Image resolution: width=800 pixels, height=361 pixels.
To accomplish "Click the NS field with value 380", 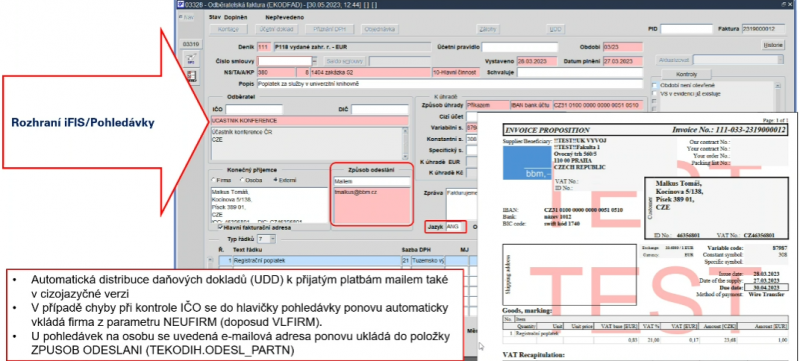I will 276,72.
